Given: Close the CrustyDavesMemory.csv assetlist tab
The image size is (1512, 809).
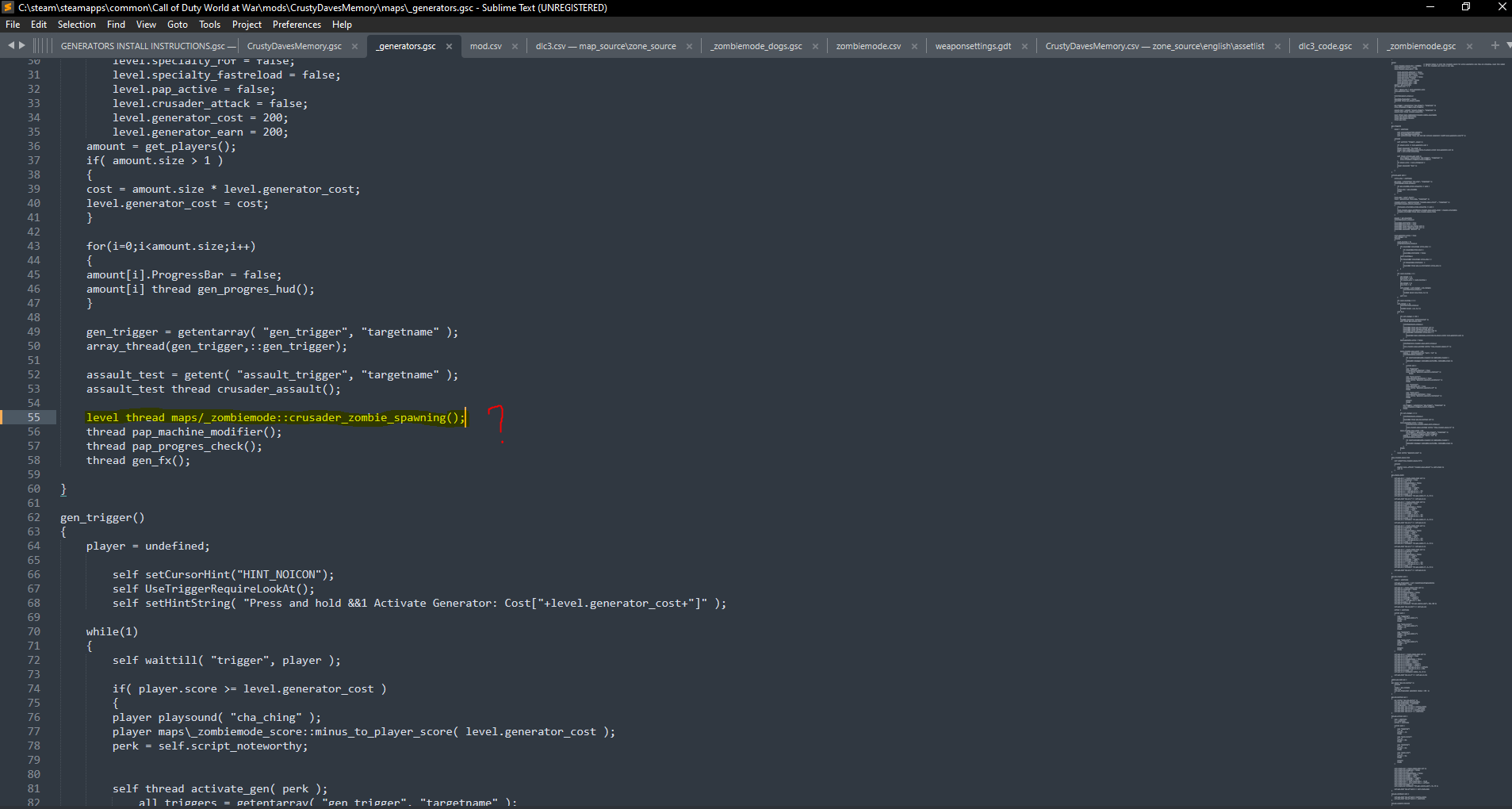Looking at the screenshot, I should [x=1277, y=46].
